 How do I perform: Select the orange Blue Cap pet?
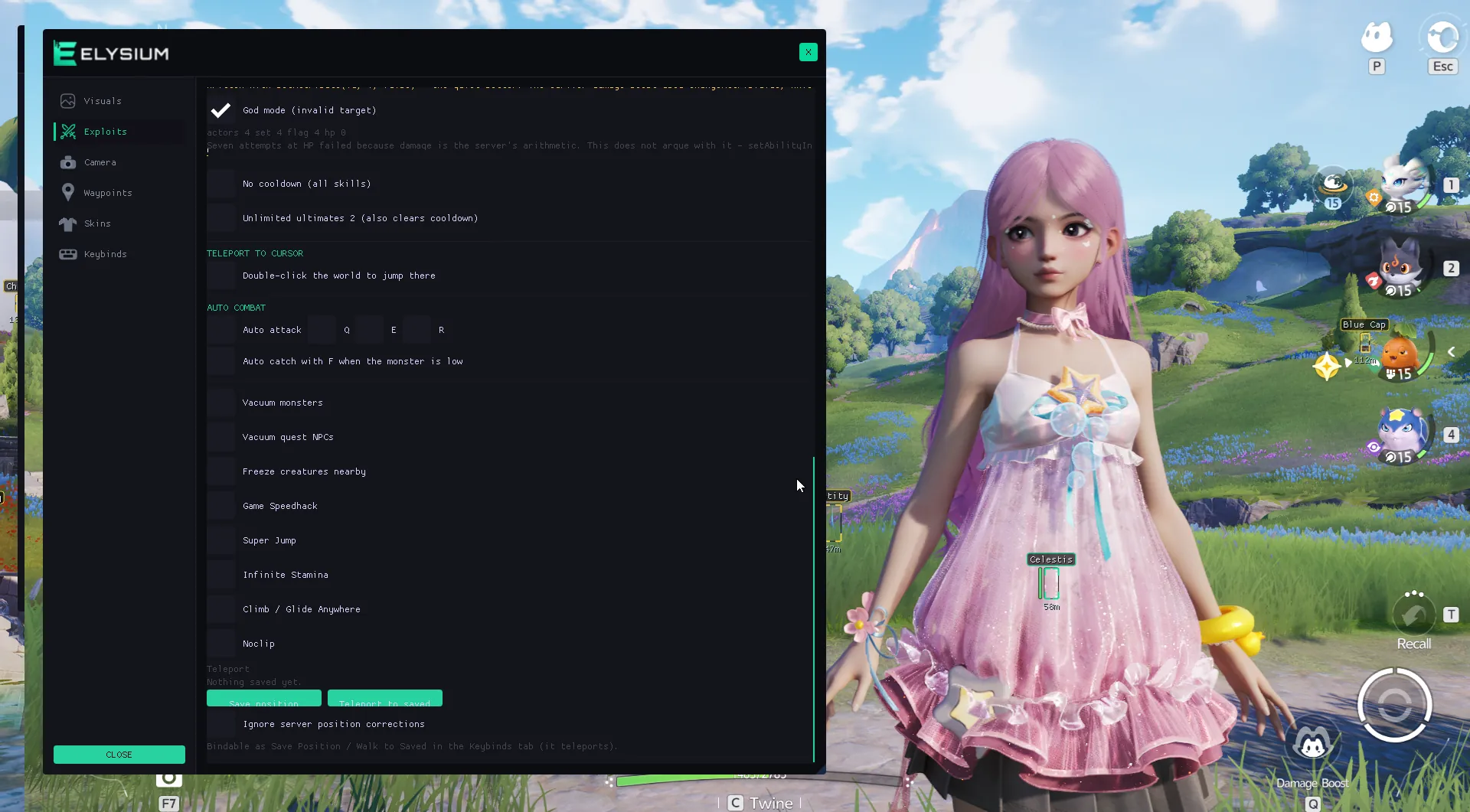[1401, 354]
